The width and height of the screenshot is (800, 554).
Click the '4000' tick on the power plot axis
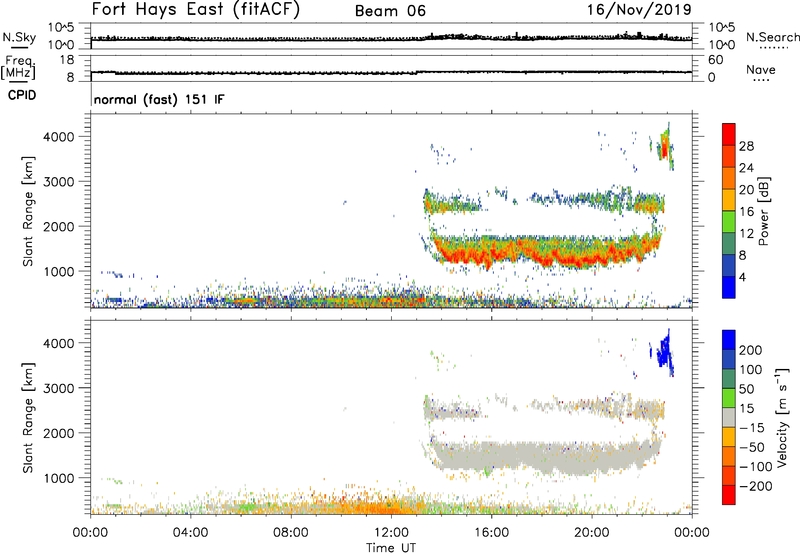pyautogui.click(x=58, y=137)
